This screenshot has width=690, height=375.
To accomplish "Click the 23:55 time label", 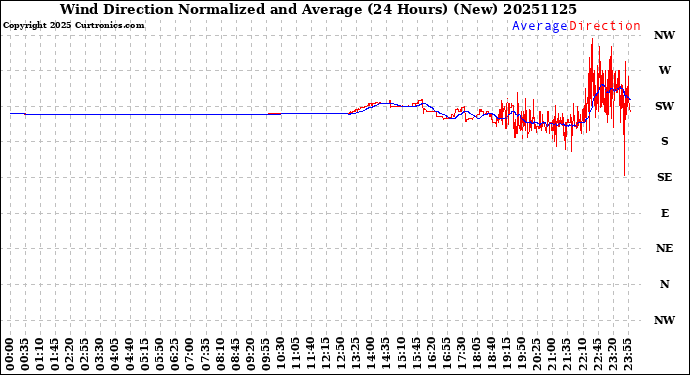I will [627, 354].
